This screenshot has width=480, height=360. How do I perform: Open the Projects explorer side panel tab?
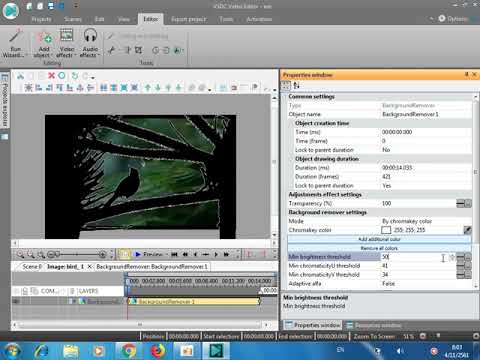[5, 100]
